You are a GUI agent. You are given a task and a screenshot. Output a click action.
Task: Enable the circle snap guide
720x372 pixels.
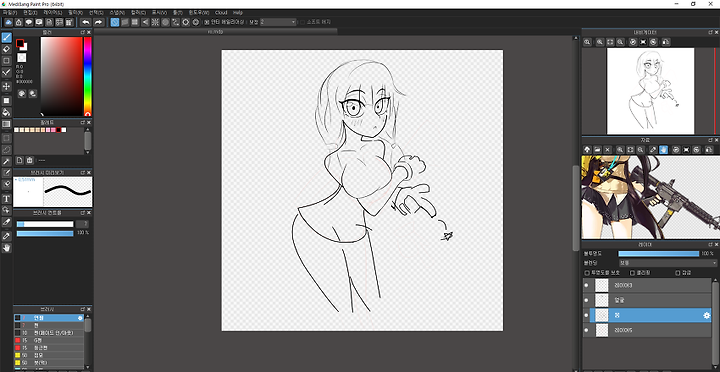pyautogui.click(x=165, y=22)
